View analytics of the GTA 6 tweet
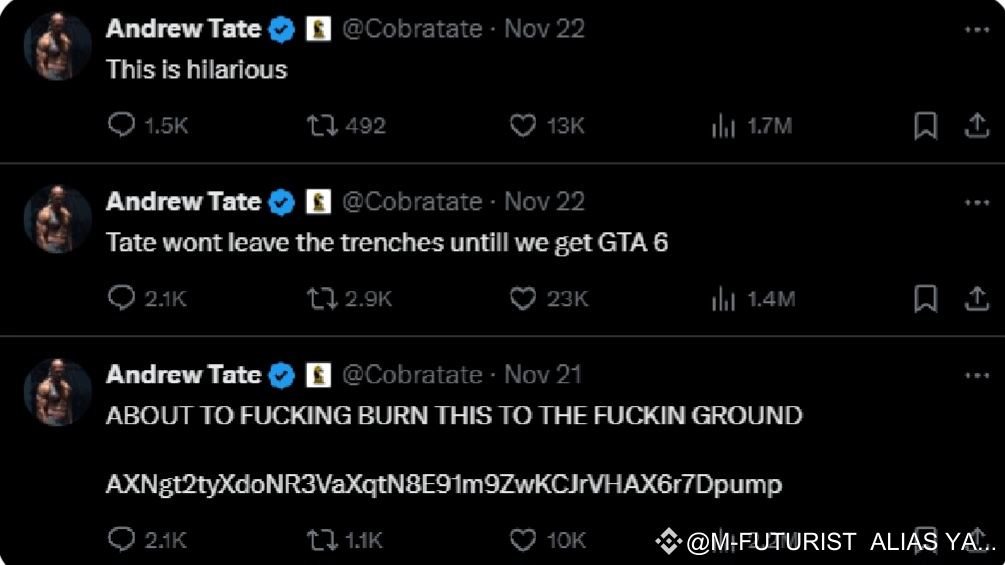 (x=723, y=299)
